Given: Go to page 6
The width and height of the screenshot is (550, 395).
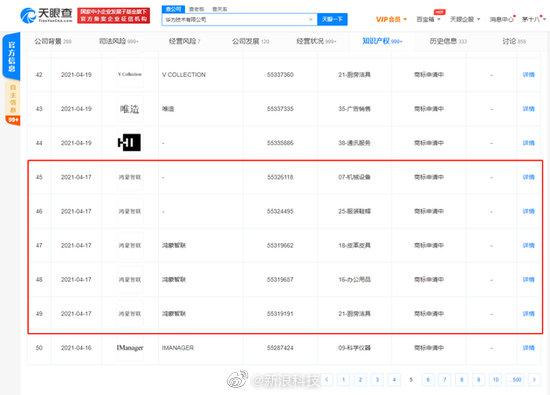Looking at the screenshot, I should (x=428, y=379).
